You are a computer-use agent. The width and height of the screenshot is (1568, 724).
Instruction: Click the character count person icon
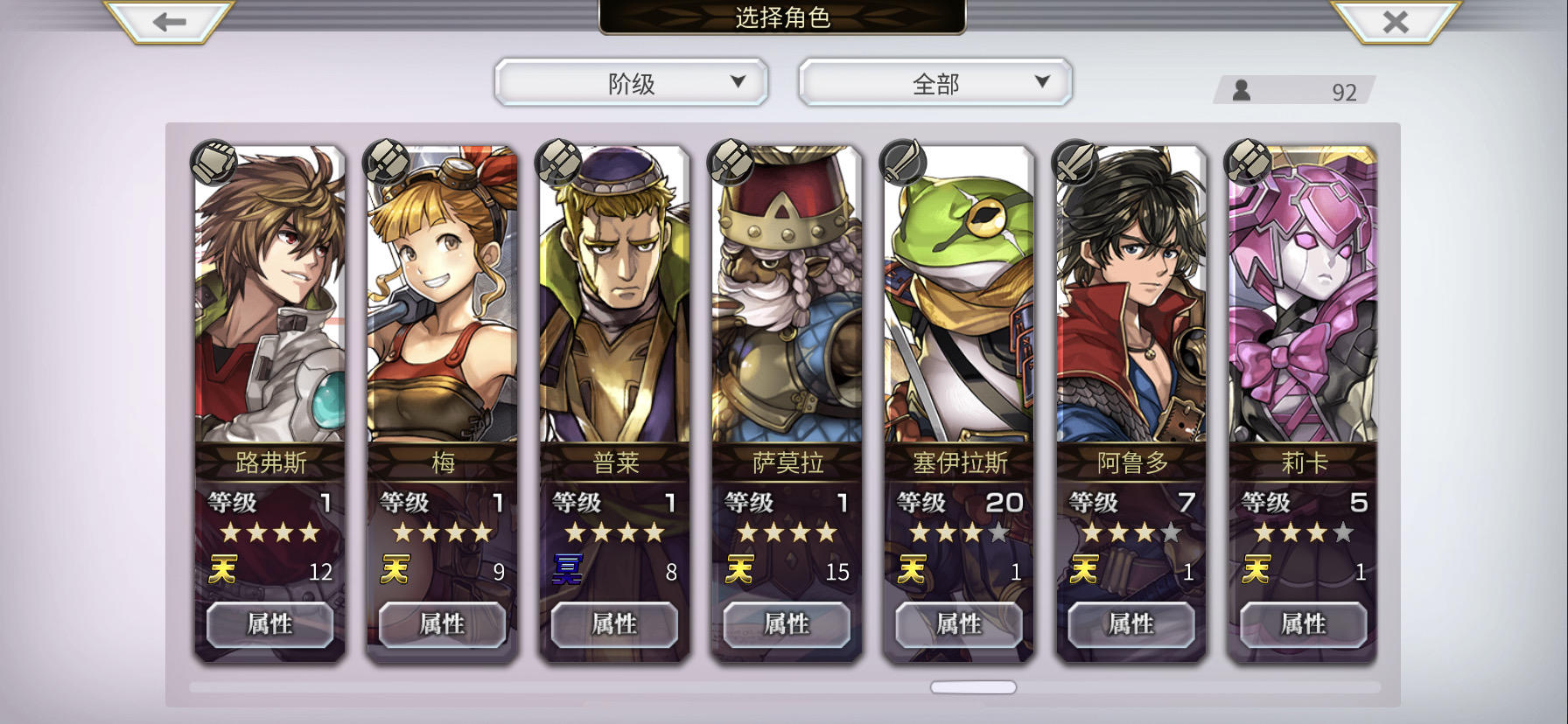(1241, 90)
